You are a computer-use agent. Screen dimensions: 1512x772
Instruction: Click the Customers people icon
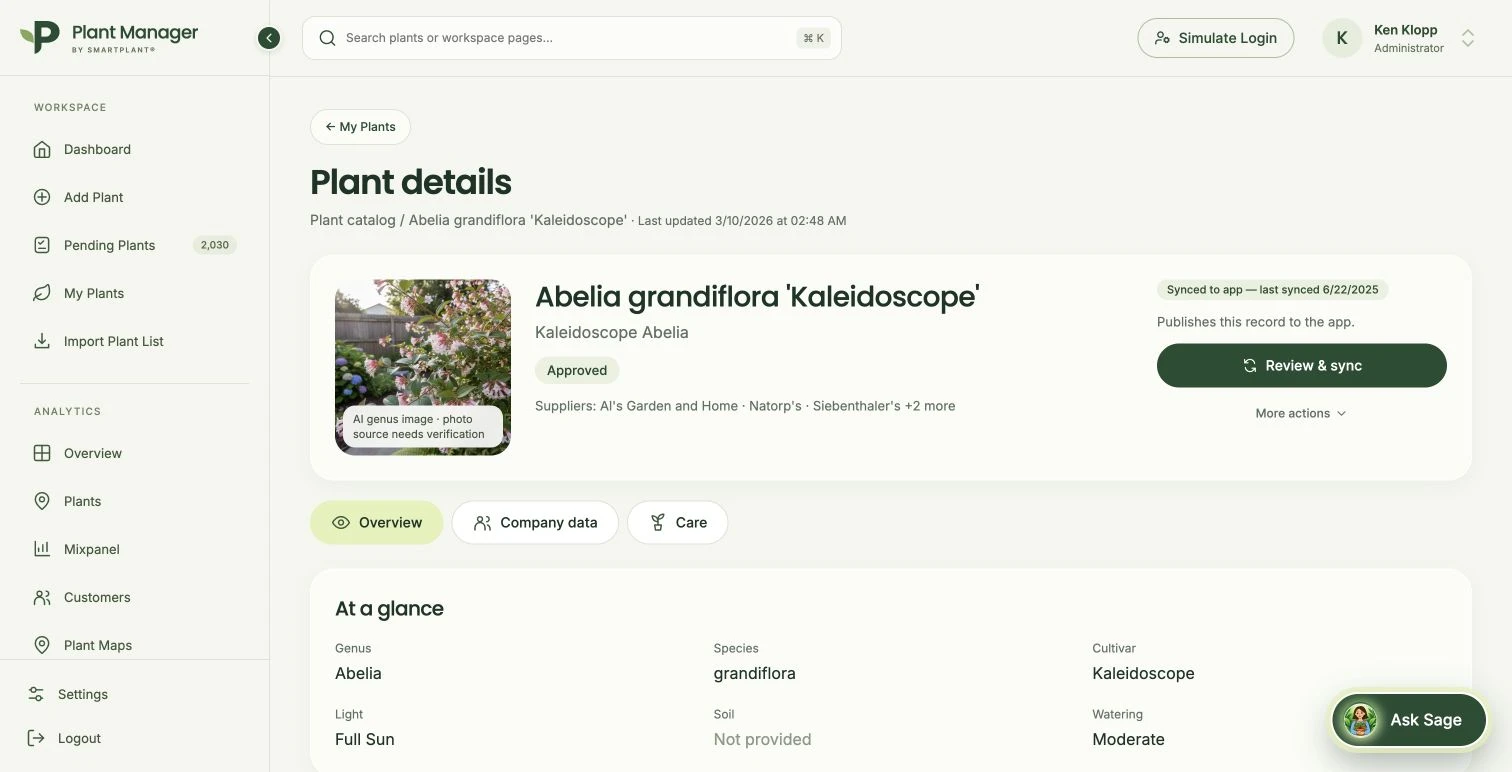[x=42, y=597]
